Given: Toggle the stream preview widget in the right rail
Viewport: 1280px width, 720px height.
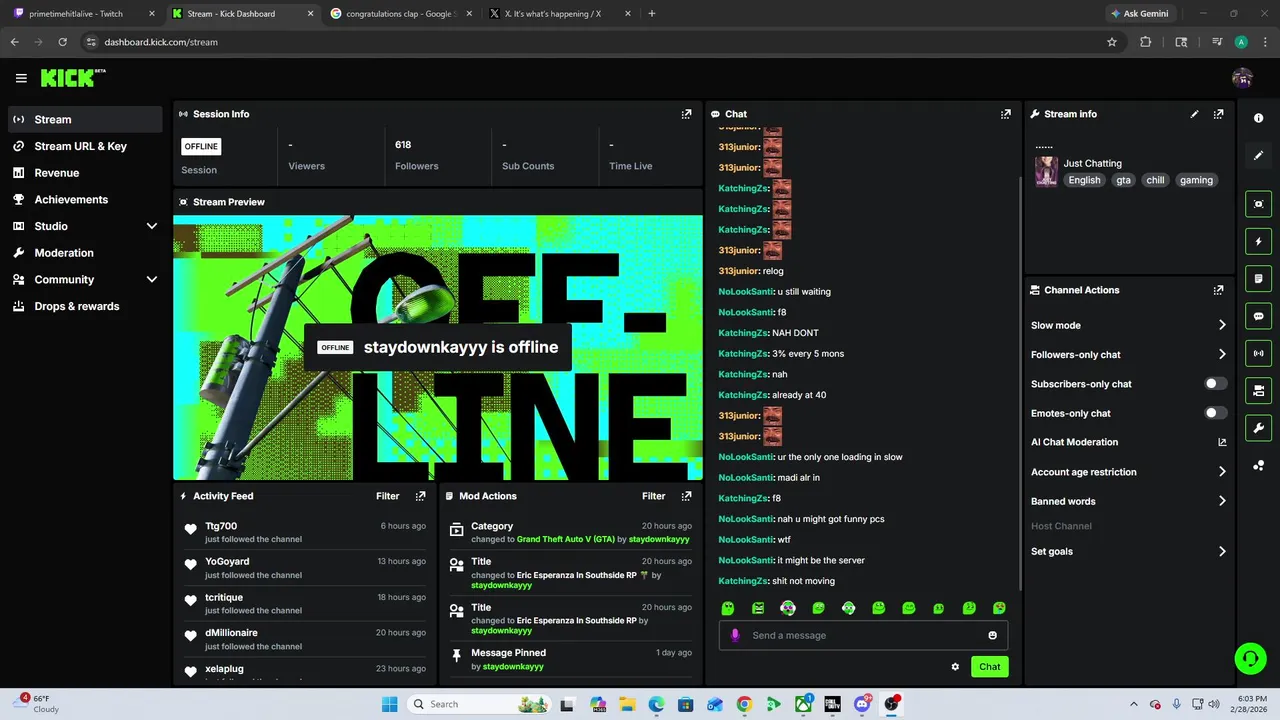Looking at the screenshot, I should (1258, 204).
